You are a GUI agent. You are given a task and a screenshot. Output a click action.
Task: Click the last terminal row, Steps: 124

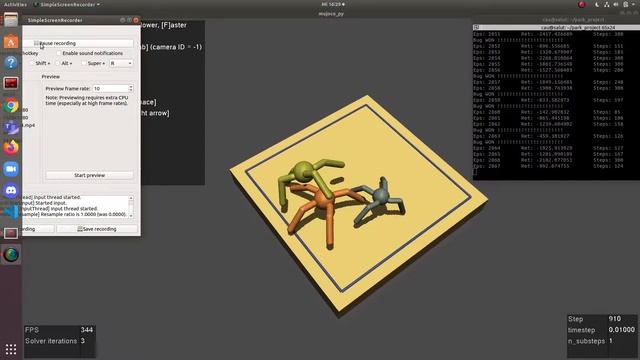pyautogui.click(x=549, y=166)
